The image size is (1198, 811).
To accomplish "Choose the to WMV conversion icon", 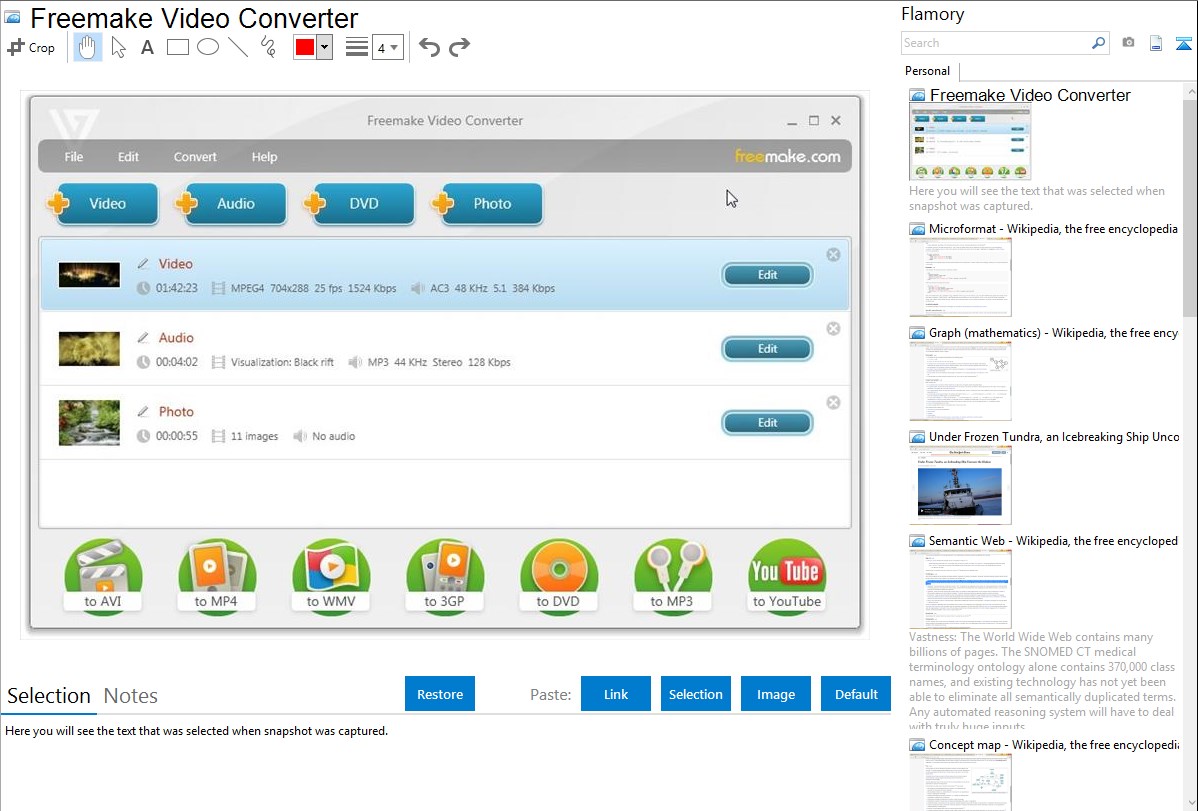I will coord(331,575).
